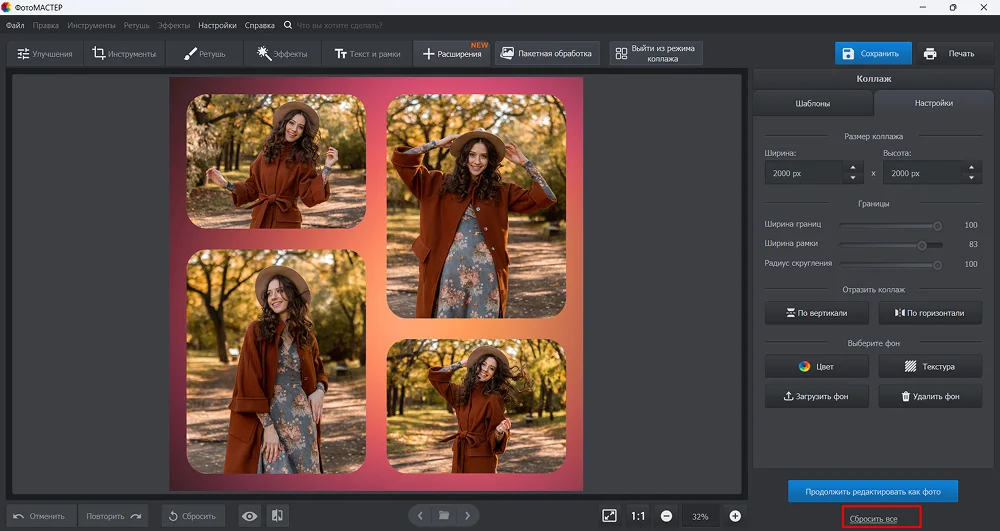Screen dimensions: 1000x531
Task: Select top-left collage photo
Action: click(276, 161)
